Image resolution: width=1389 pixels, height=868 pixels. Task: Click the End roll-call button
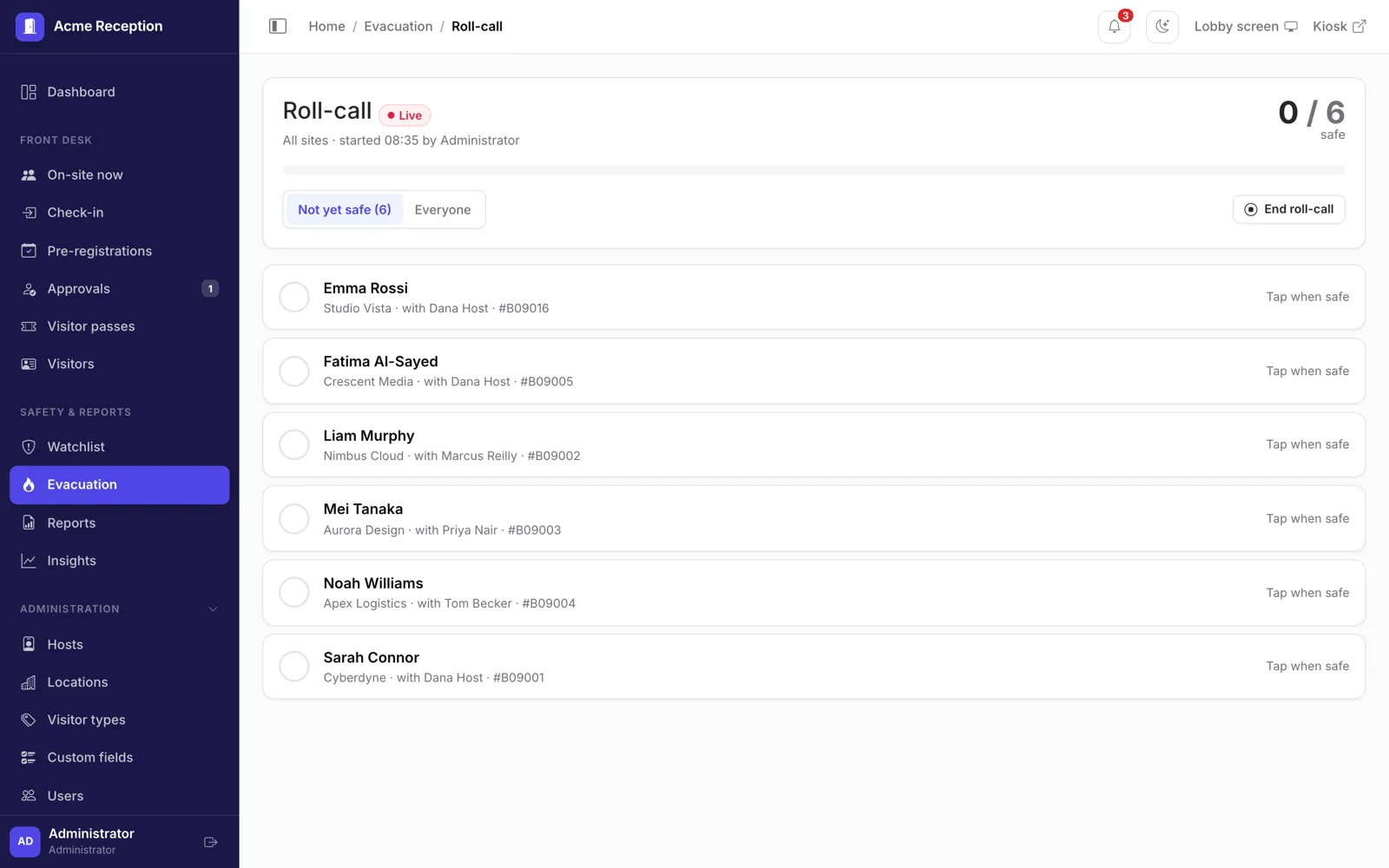1289,209
